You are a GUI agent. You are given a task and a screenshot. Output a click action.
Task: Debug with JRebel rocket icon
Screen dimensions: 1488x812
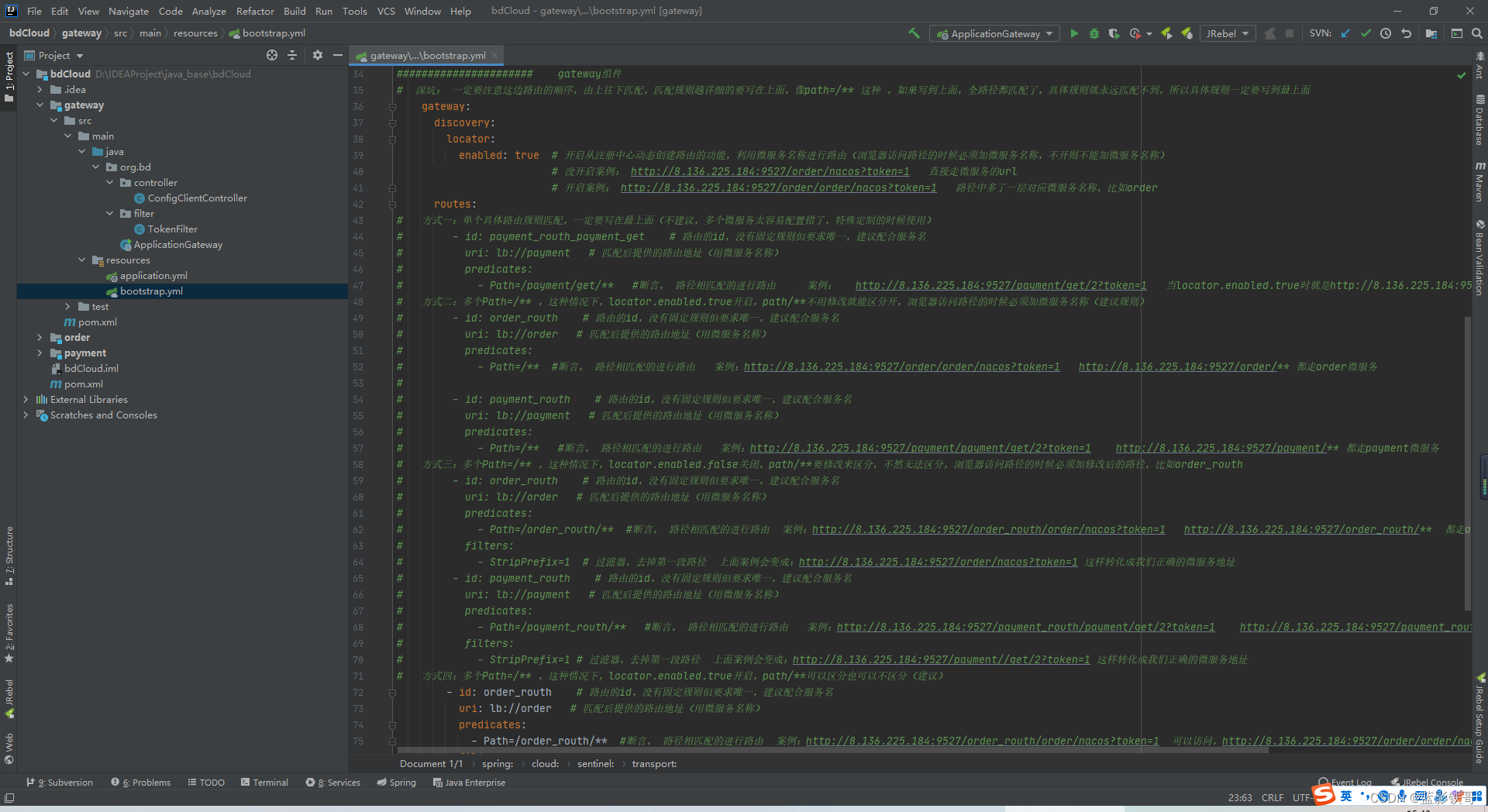[x=1187, y=33]
